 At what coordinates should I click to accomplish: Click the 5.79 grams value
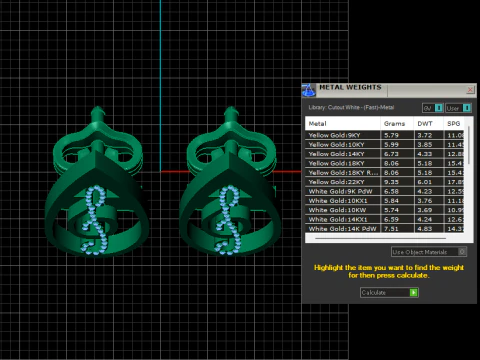[x=391, y=135]
